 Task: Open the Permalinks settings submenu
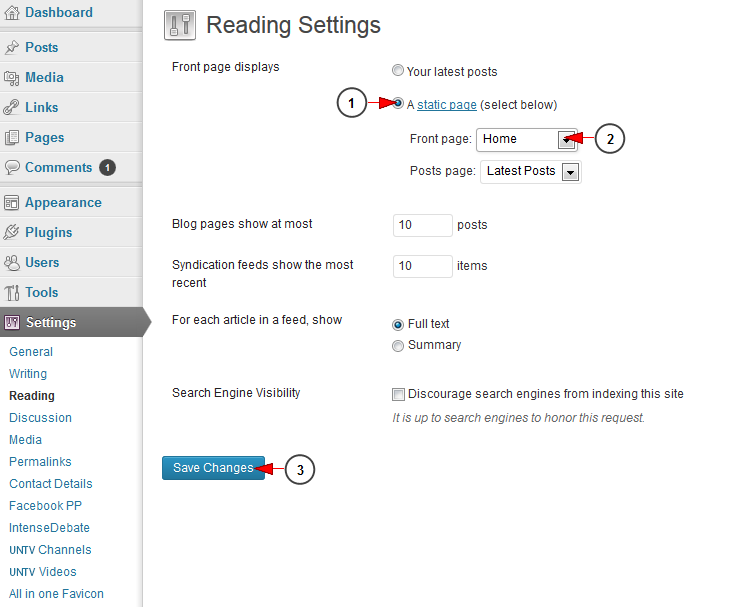click(40, 462)
